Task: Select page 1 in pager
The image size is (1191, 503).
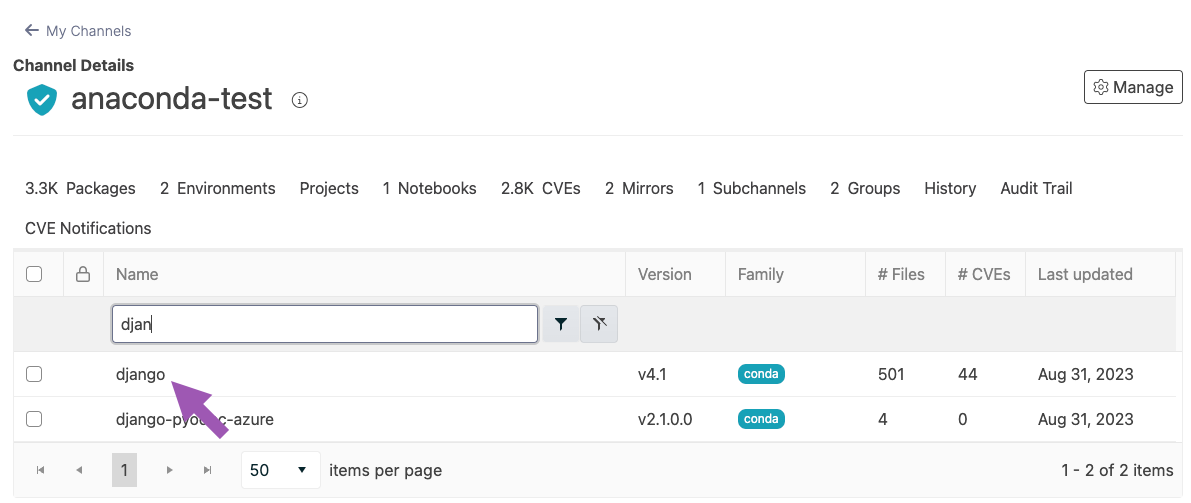Action: (124, 470)
